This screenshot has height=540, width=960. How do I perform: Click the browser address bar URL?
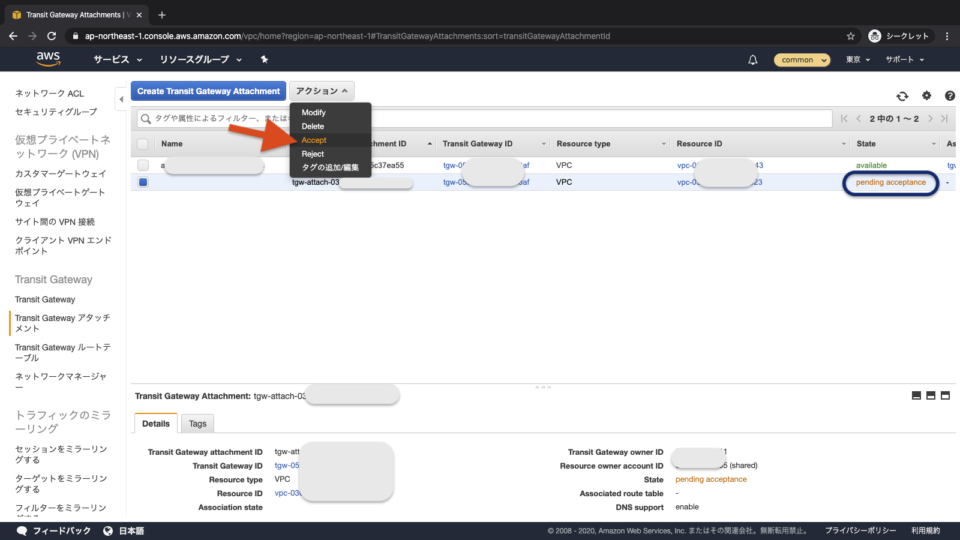pos(347,36)
